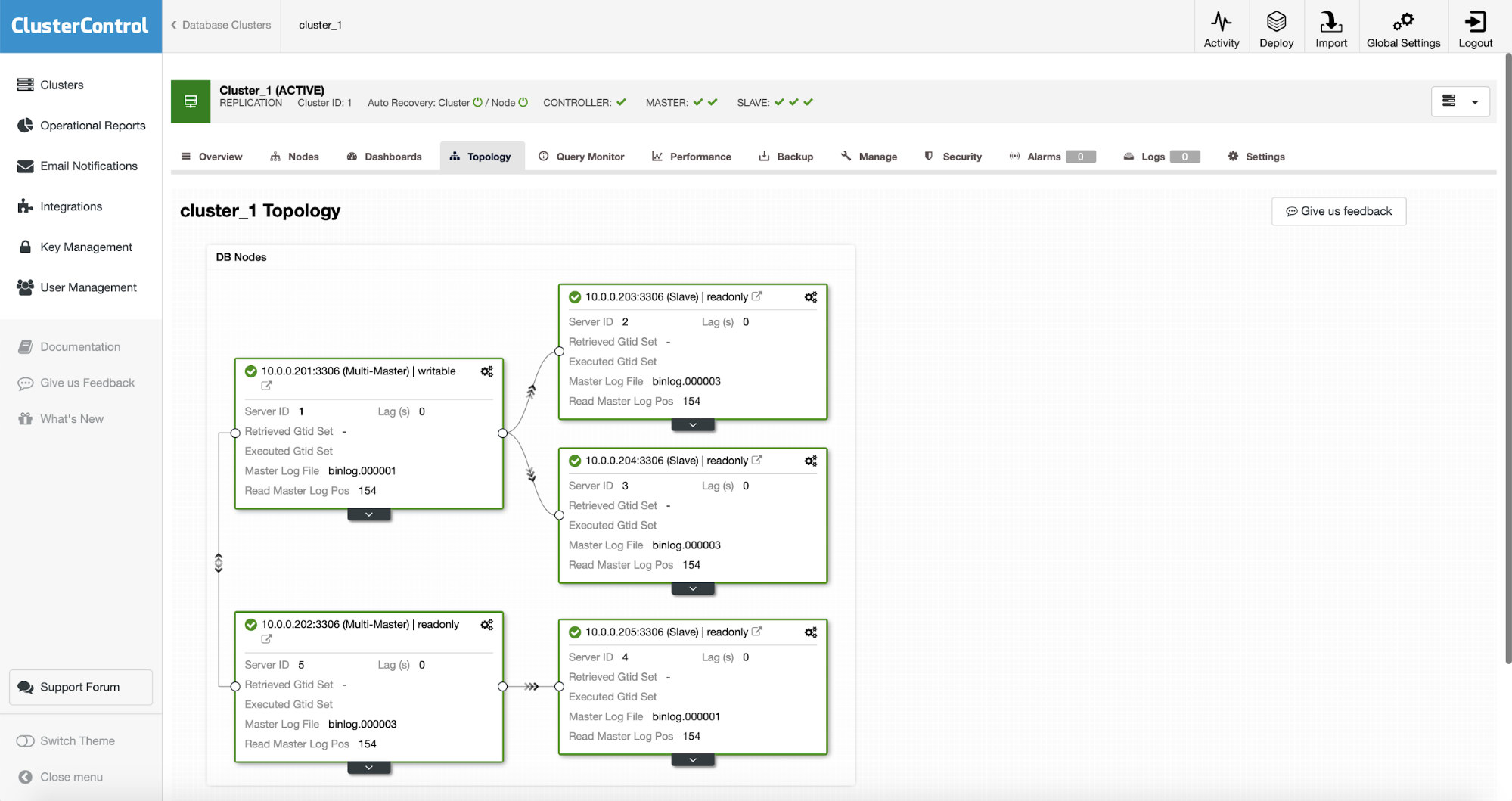The height and width of the screenshot is (801, 1512).
Task: Click Give us feedback button
Action: click(x=1339, y=211)
